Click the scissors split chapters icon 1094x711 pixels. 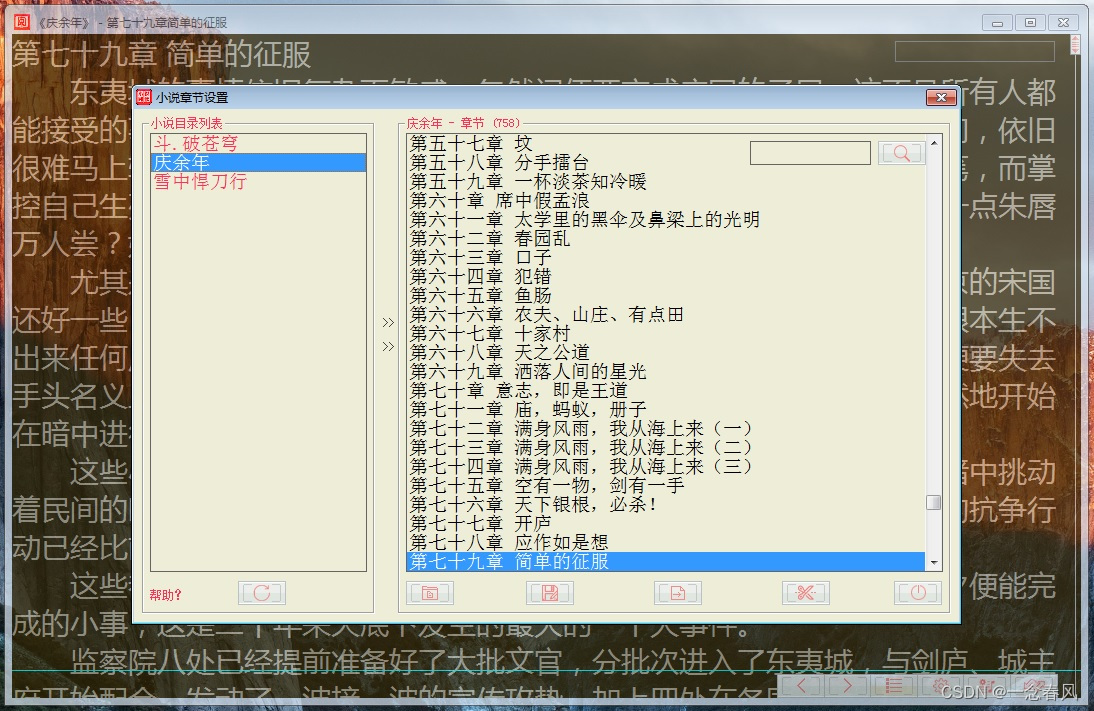point(806,593)
